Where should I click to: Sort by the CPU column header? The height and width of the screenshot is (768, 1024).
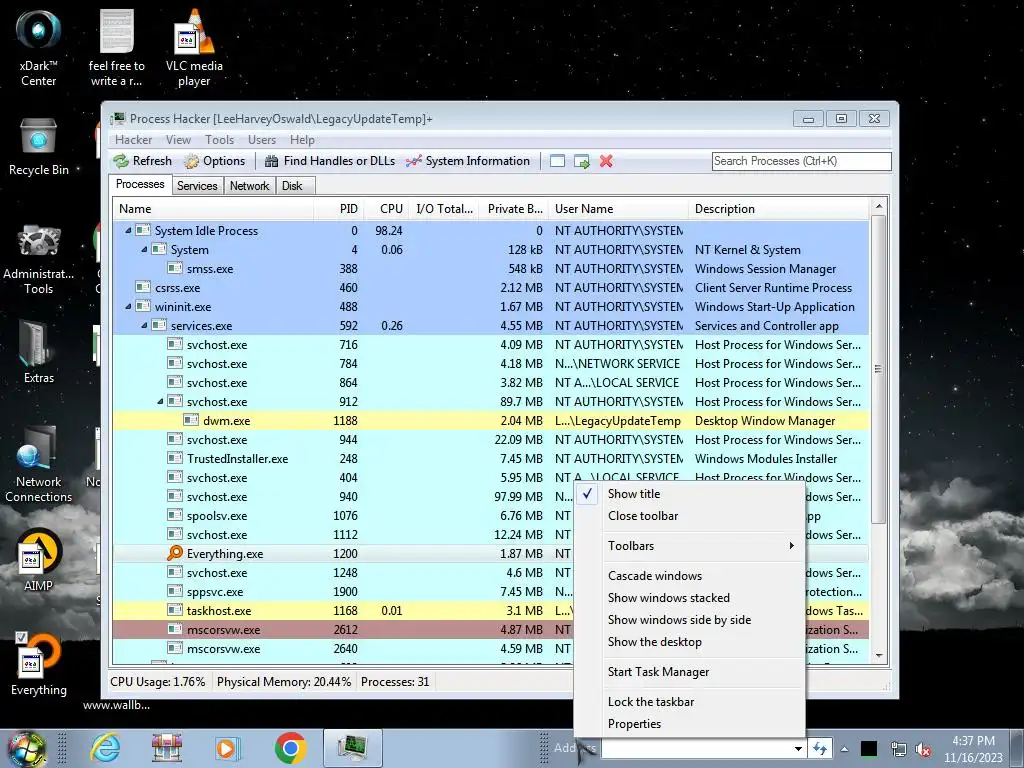pyautogui.click(x=387, y=209)
